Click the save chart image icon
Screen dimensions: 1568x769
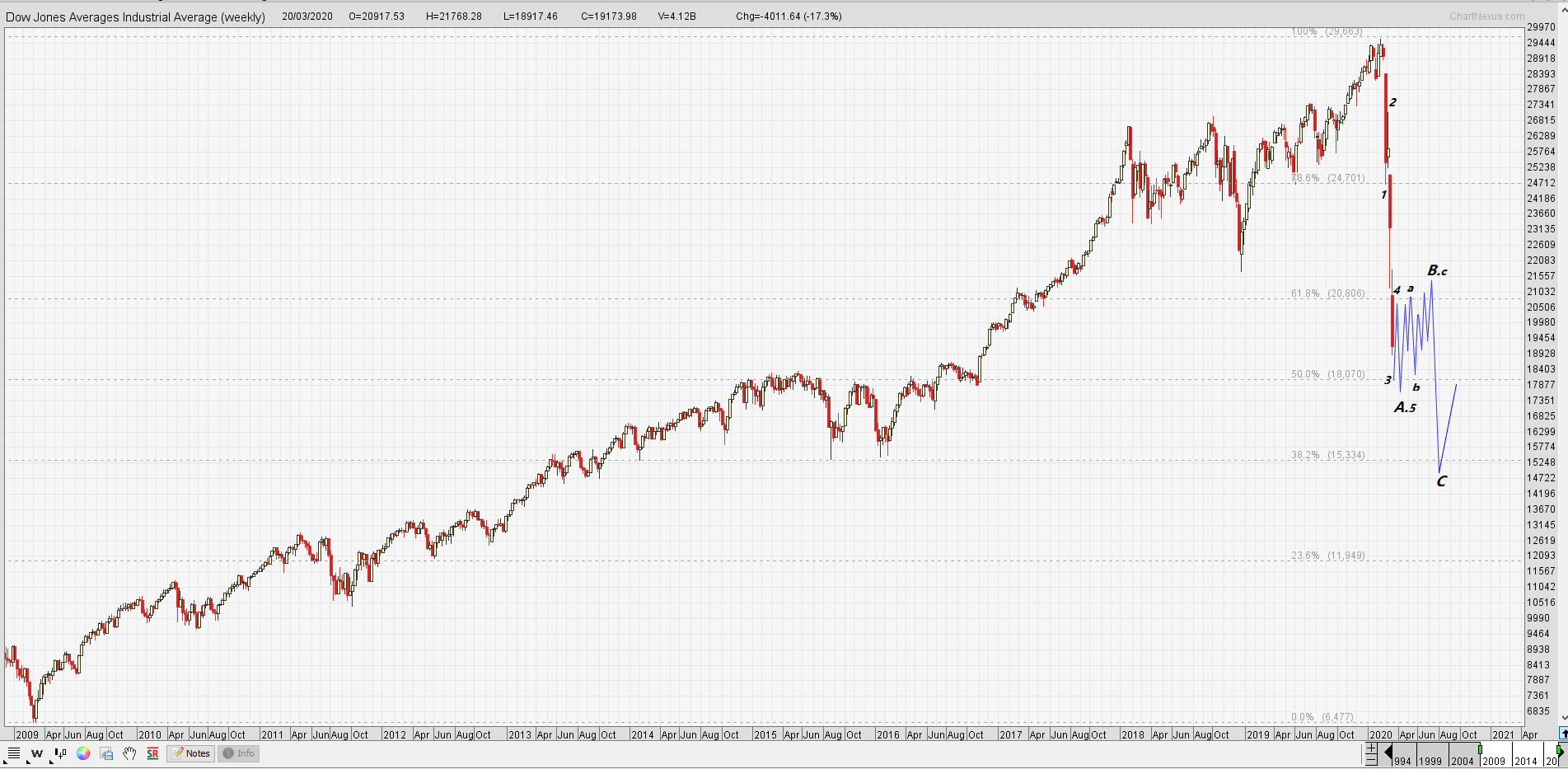click(106, 753)
